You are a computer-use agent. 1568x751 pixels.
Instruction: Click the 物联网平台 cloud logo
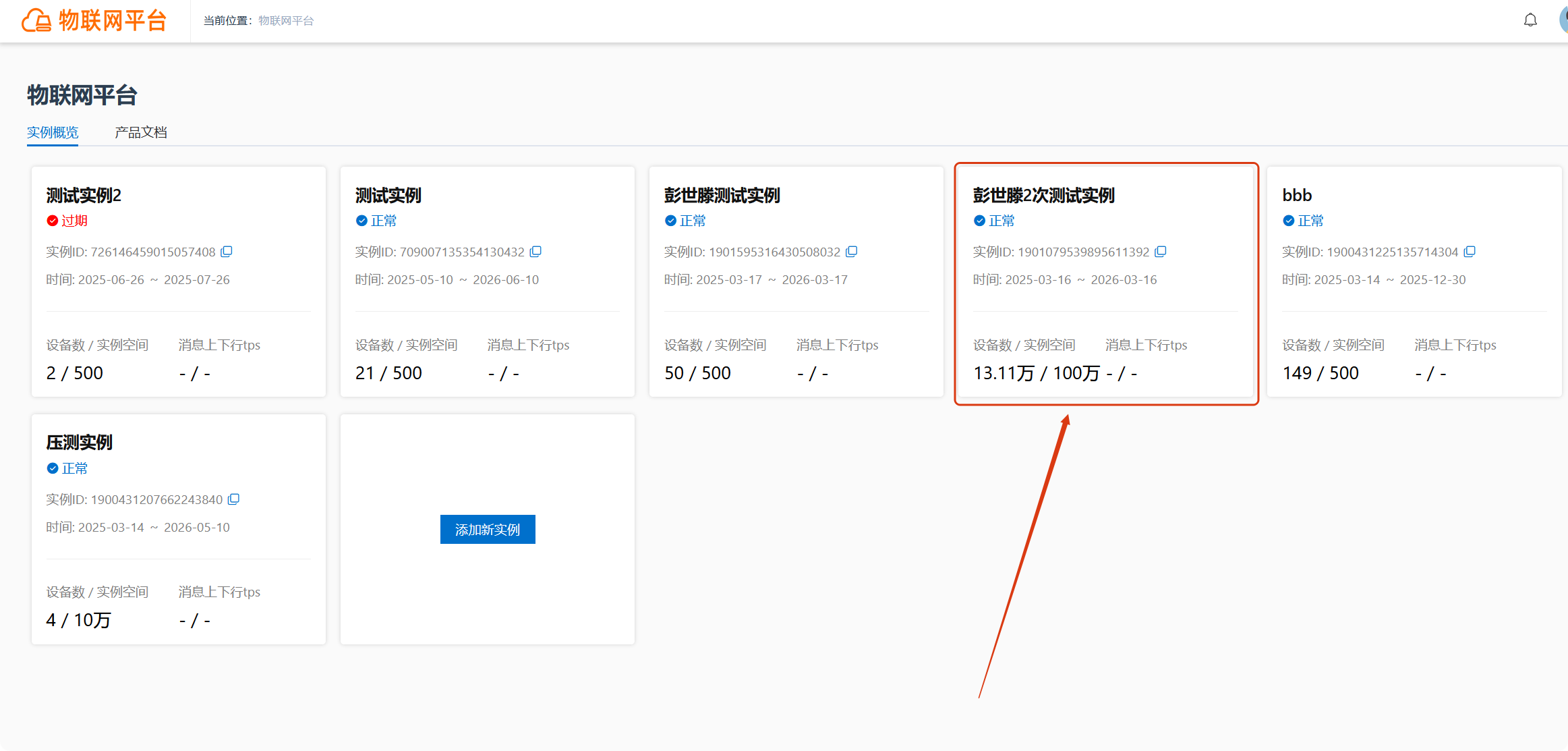36,21
